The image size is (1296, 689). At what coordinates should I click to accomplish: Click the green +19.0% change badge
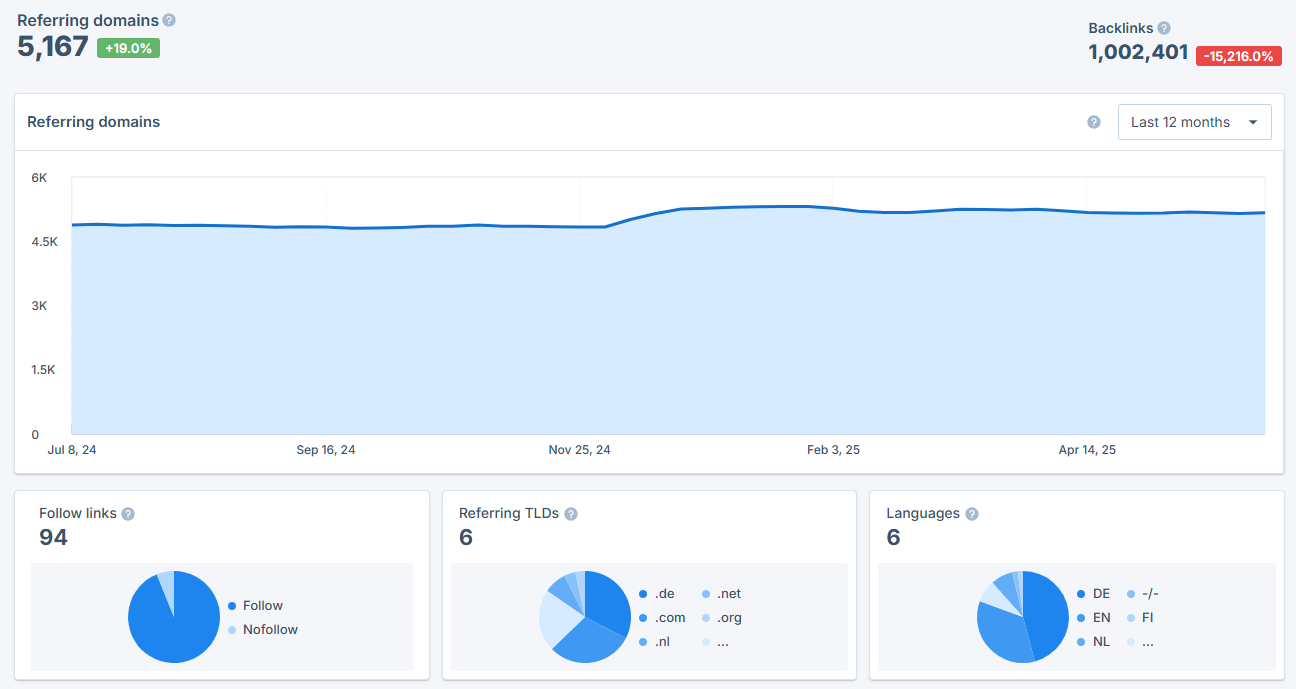point(127,47)
